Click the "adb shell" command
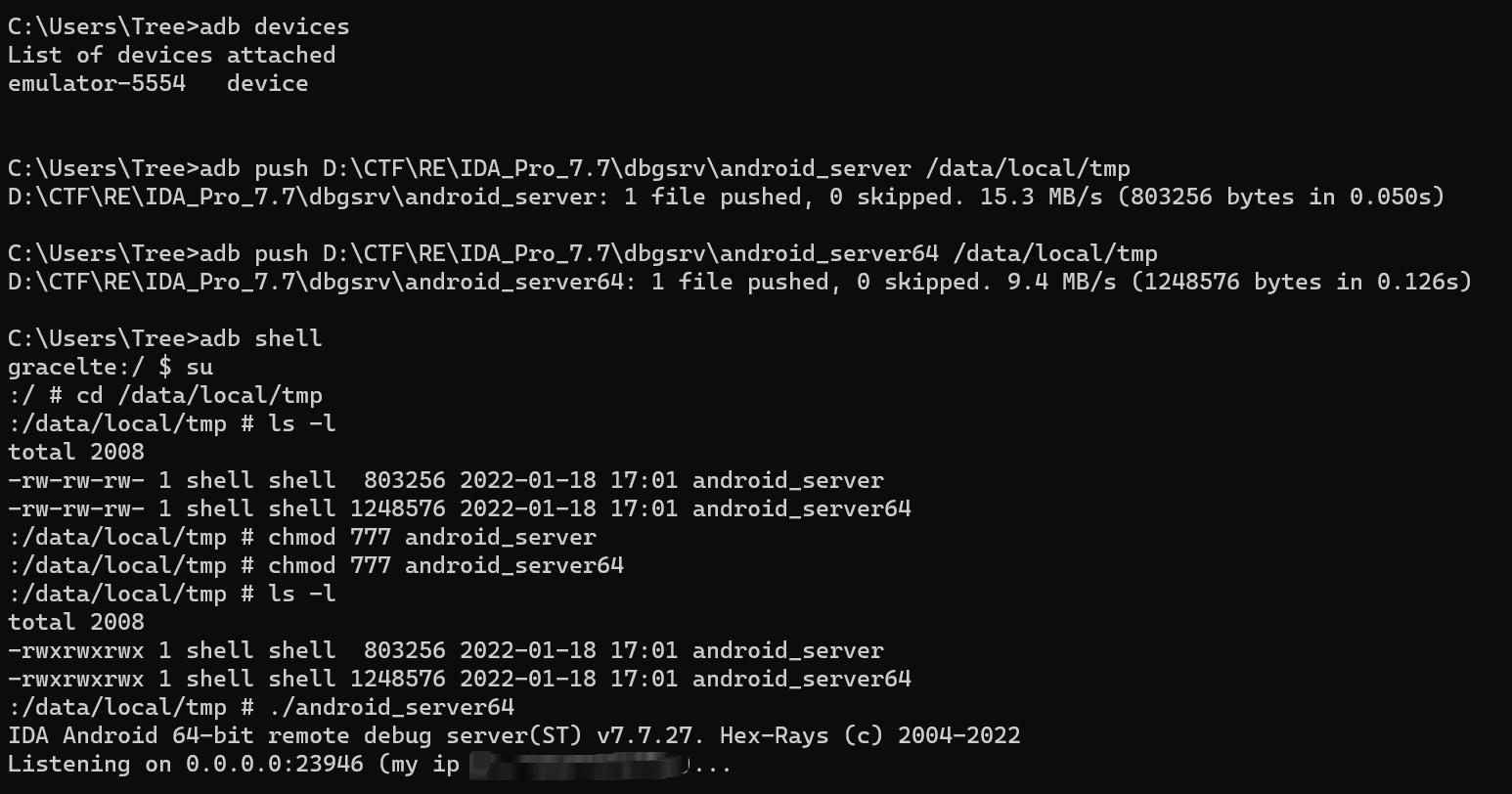The width and height of the screenshot is (1512, 794). click(260, 338)
